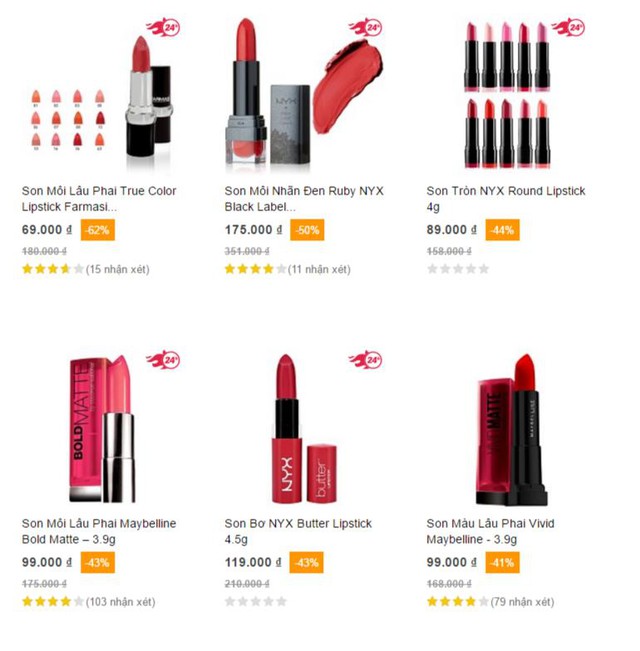Open the NYX Black Label Ruby product image
This screenshot has width=640, height=651.
point(304,93)
